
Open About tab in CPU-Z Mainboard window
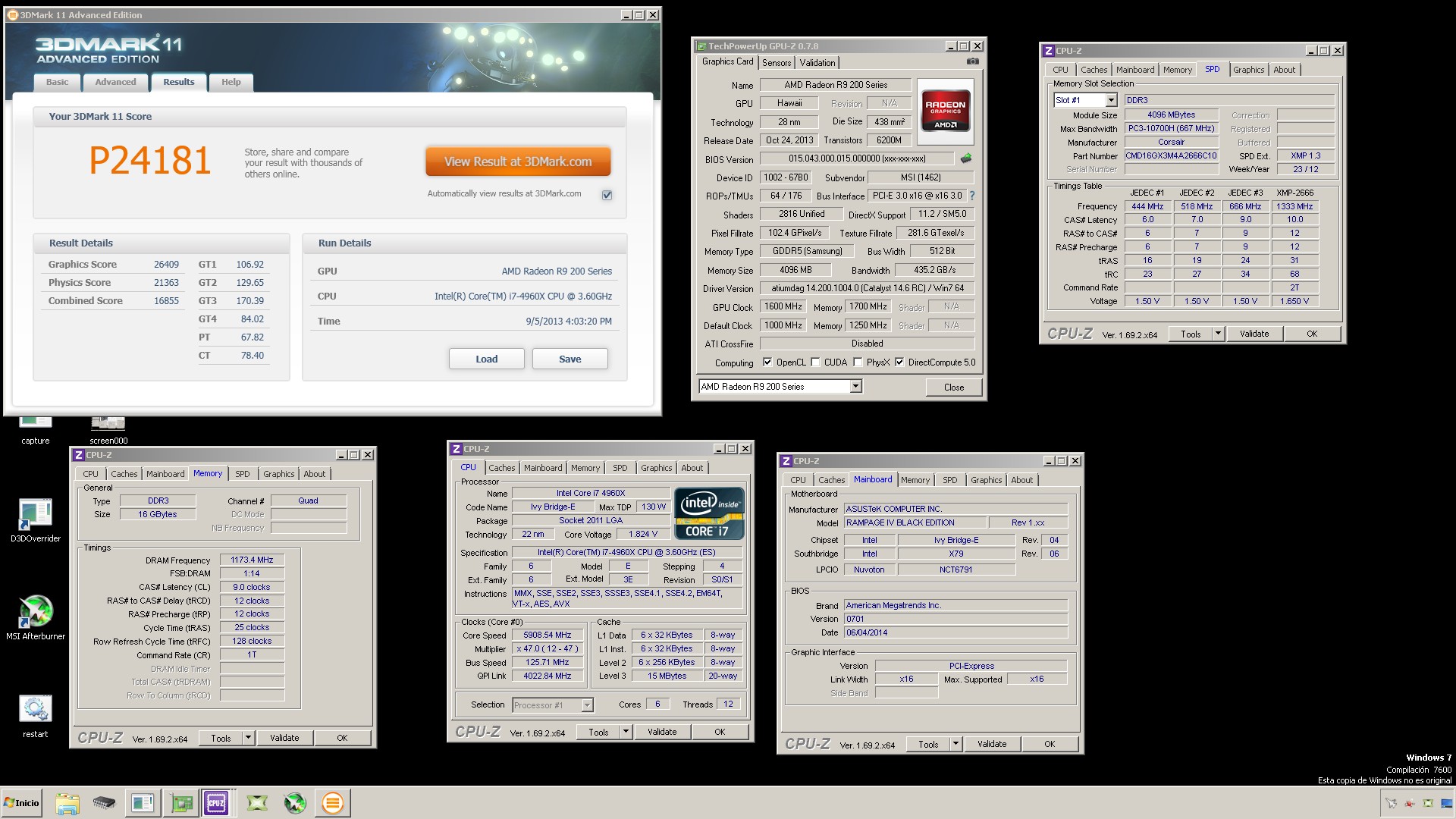[1022, 480]
